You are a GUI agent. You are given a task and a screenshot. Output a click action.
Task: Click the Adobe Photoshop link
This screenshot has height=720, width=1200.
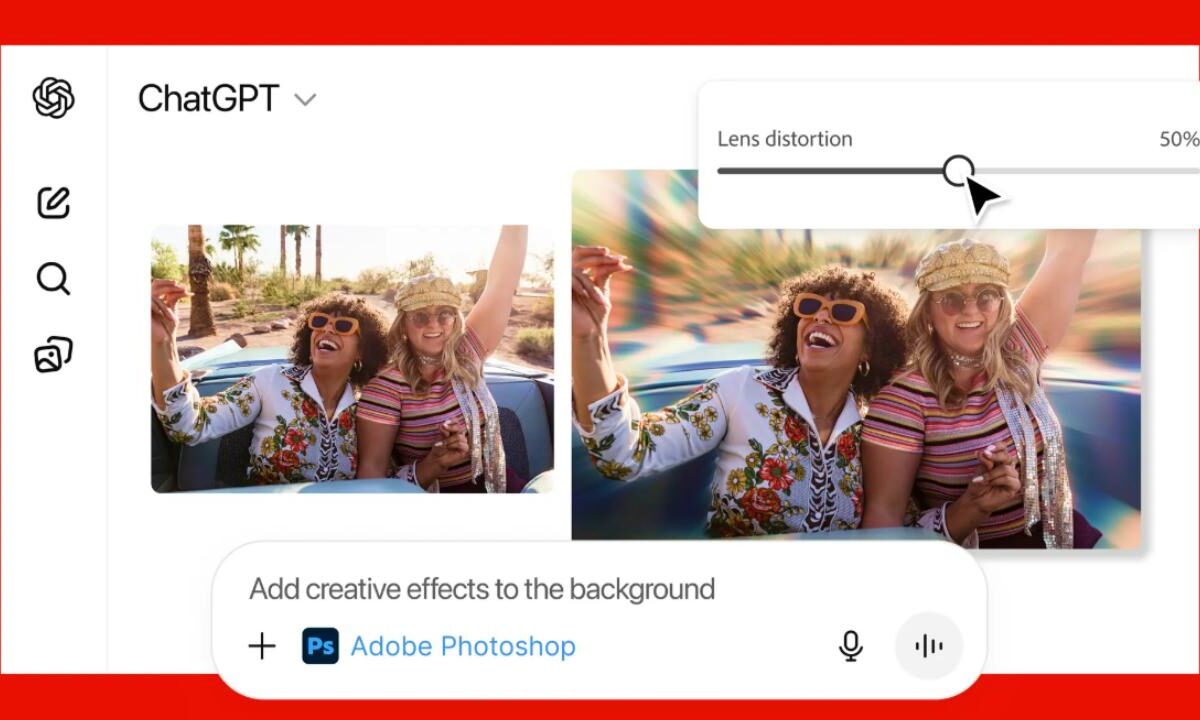pos(463,646)
